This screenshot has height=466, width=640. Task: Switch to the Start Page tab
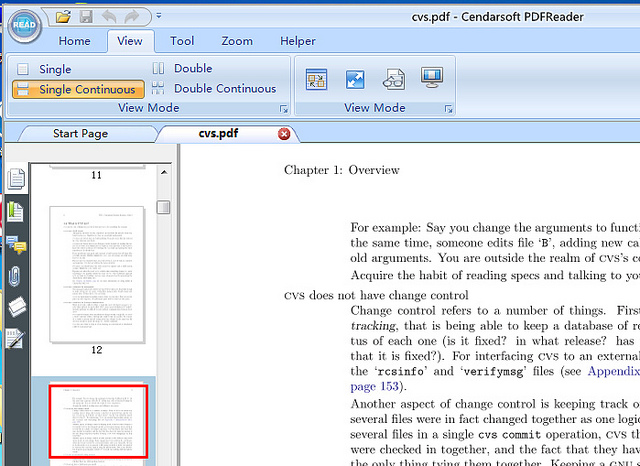80,133
